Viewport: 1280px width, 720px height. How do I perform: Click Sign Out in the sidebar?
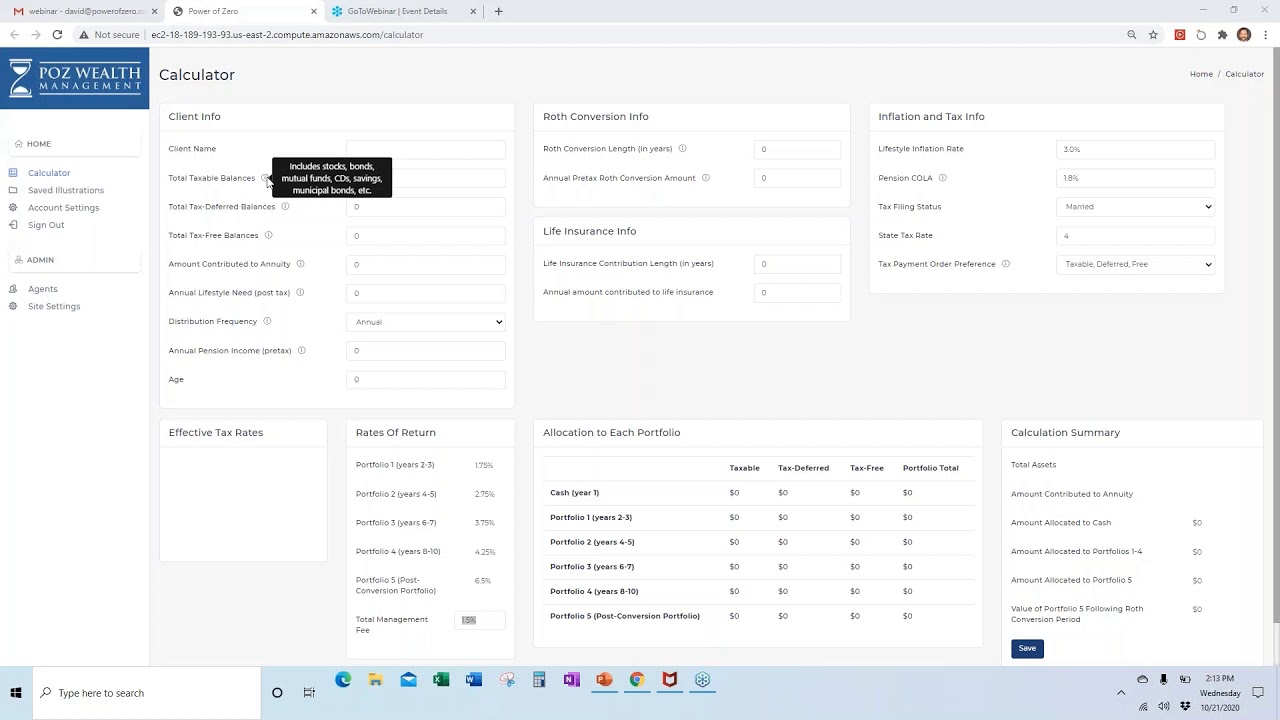(46, 225)
